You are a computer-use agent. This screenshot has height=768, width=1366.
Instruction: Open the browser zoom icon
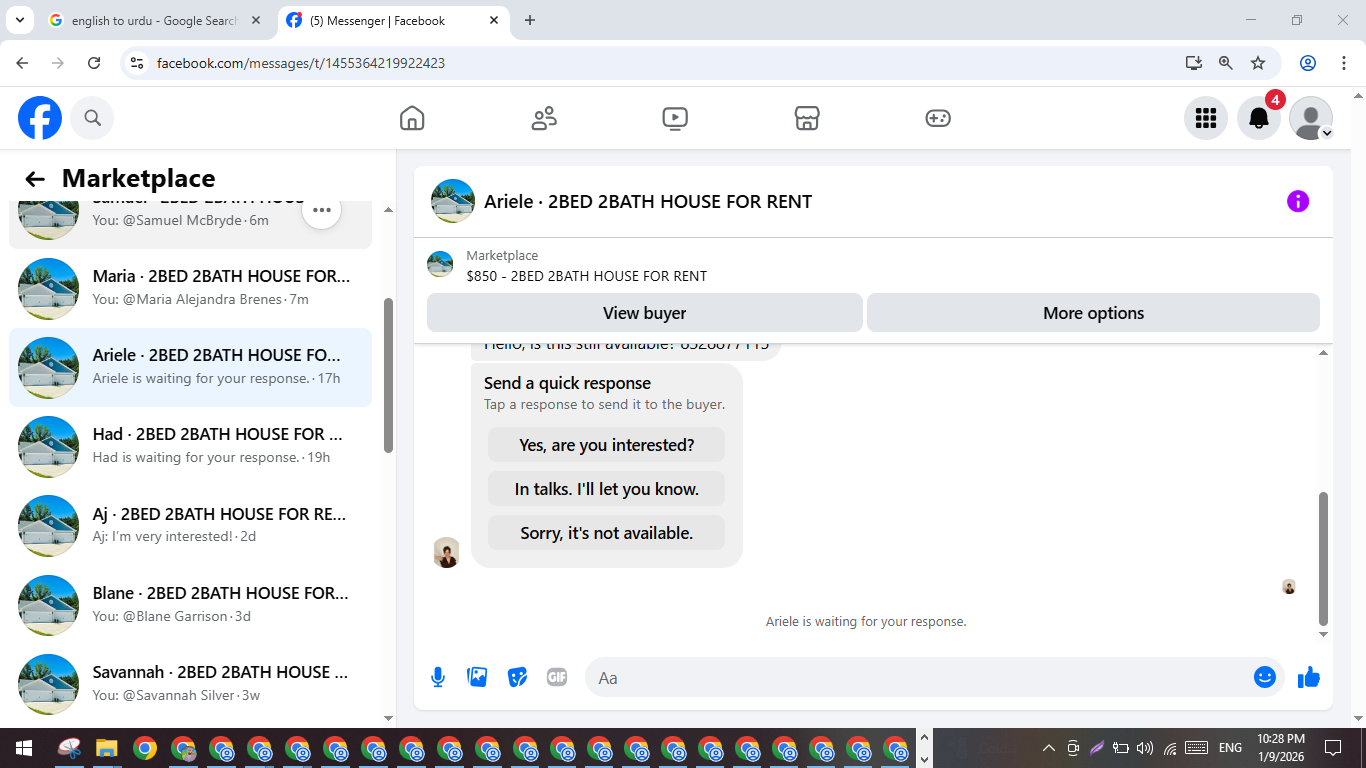[1226, 63]
